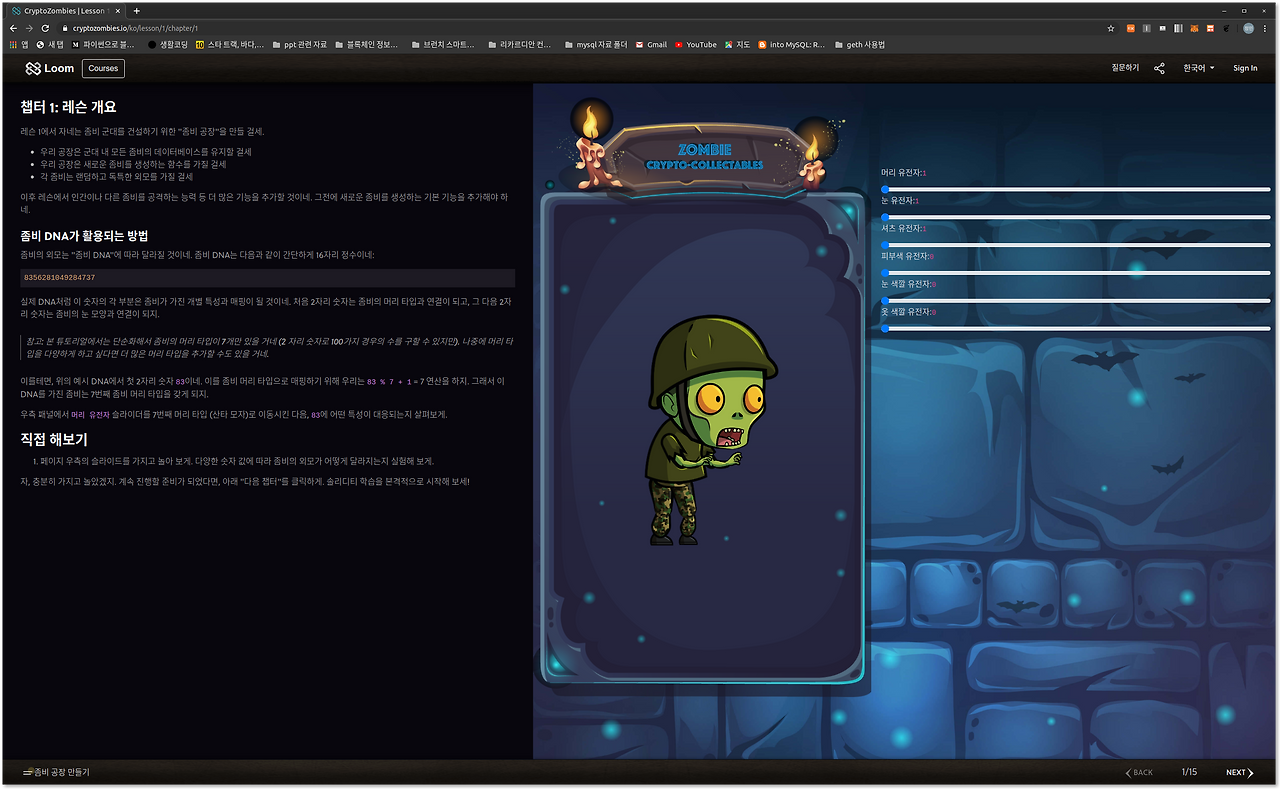The image size is (1280, 789).
Task: Click the inline code 머리 유전자 in the lesson text
Action: click(90, 414)
